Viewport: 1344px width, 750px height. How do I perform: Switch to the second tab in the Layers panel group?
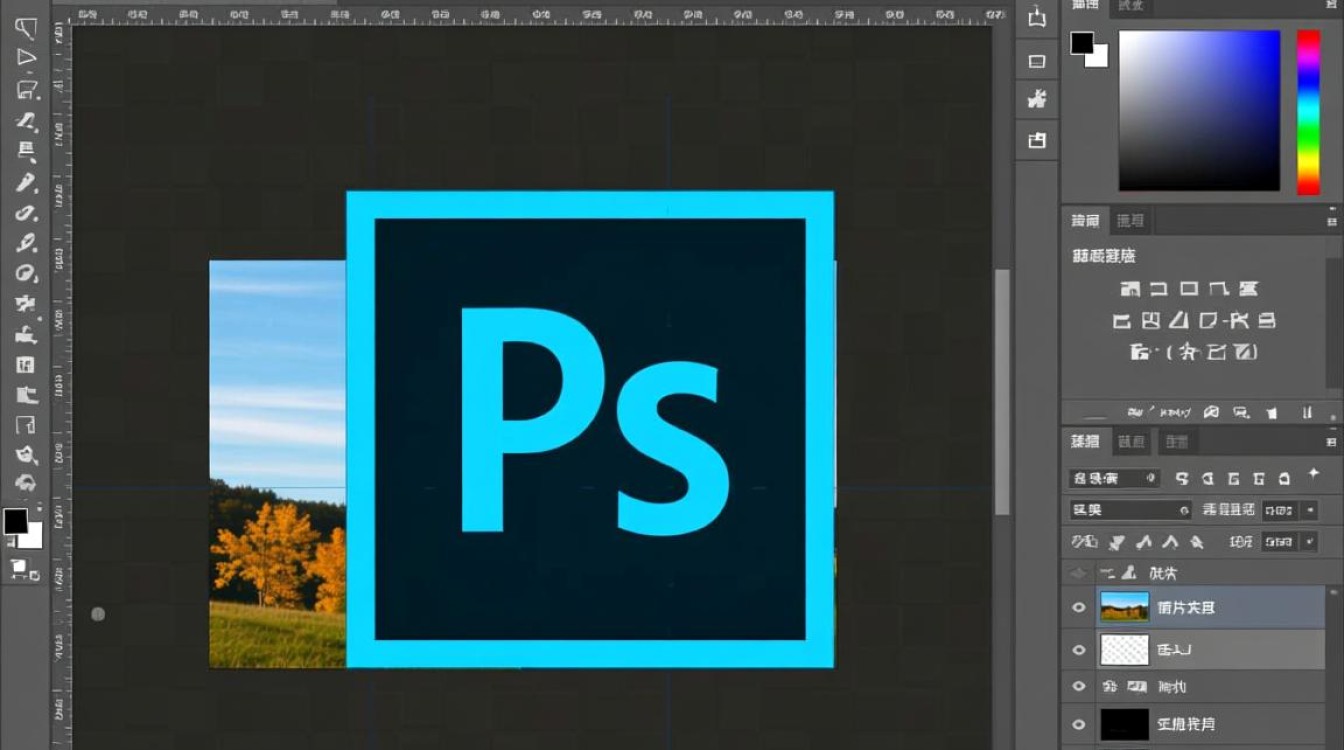pos(1131,441)
